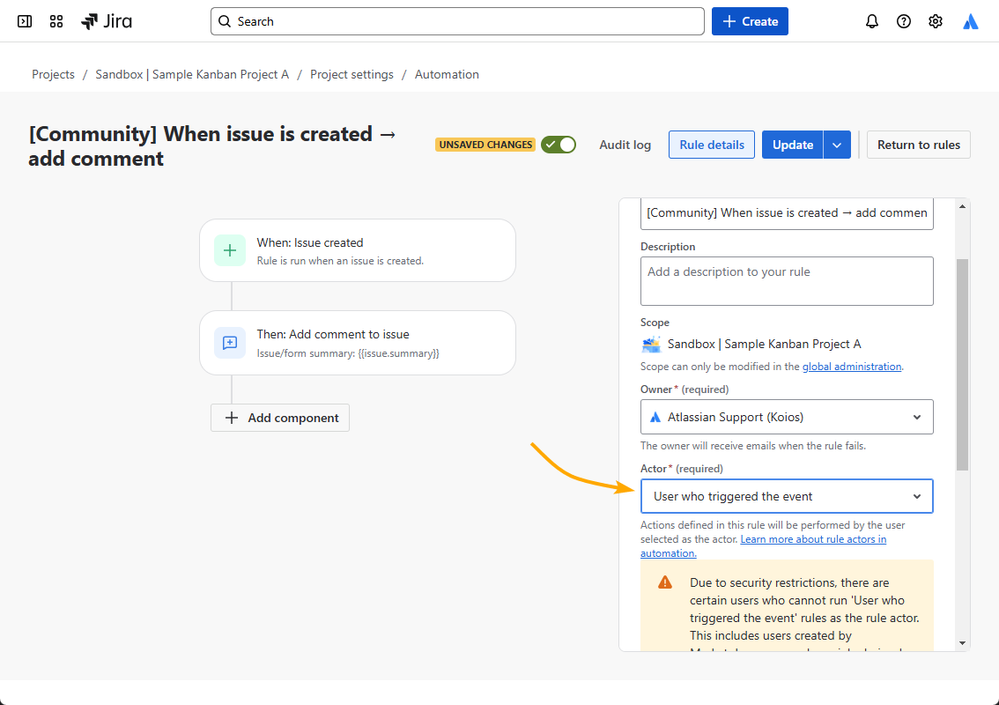The height and width of the screenshot is (705, 999).
Task: Click the Description text area
Action: 787,281
